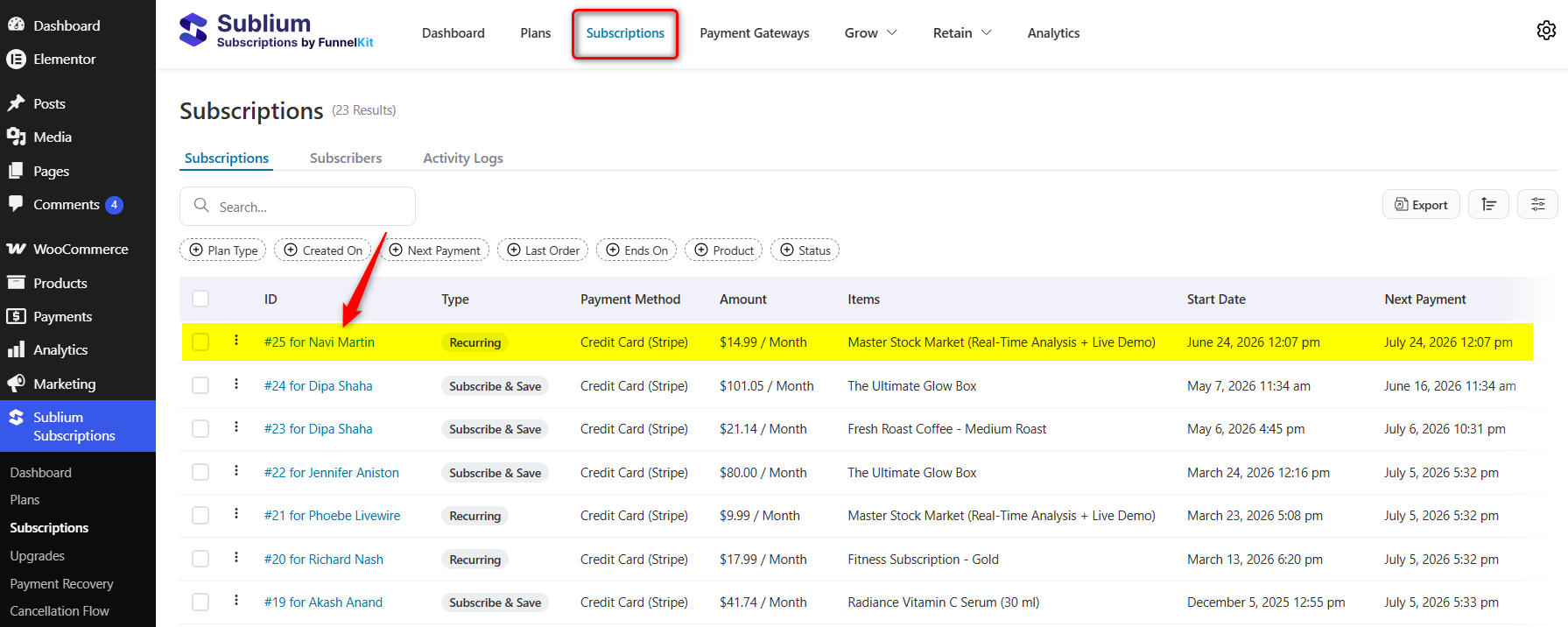The height and width of the screenshot is (627, 1568).
Task: Add the Plan Type filter
Action: [223, 250]
